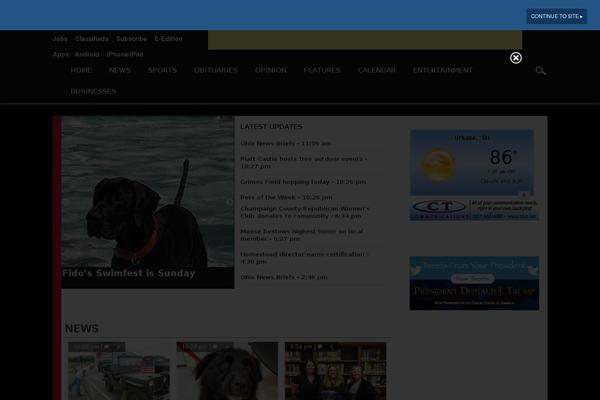Image resolution: width=600 pixels, height=400 pixels.
Task: Click the banner ad below the blue bar
Action: pos(365,40)
